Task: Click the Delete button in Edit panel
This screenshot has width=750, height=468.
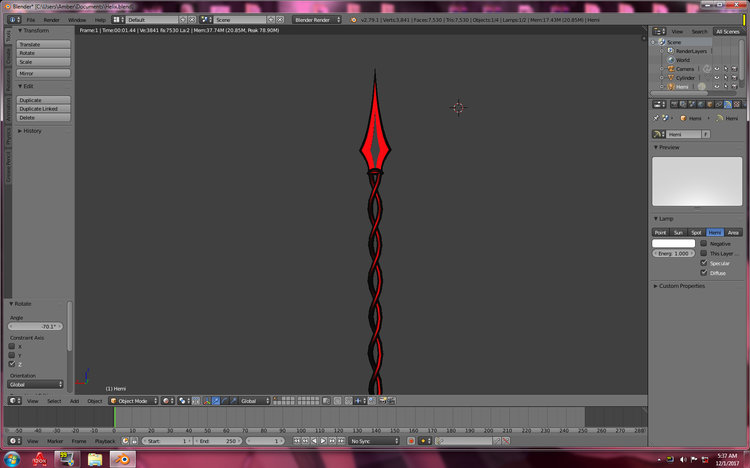Action: [x=44, y=118]
